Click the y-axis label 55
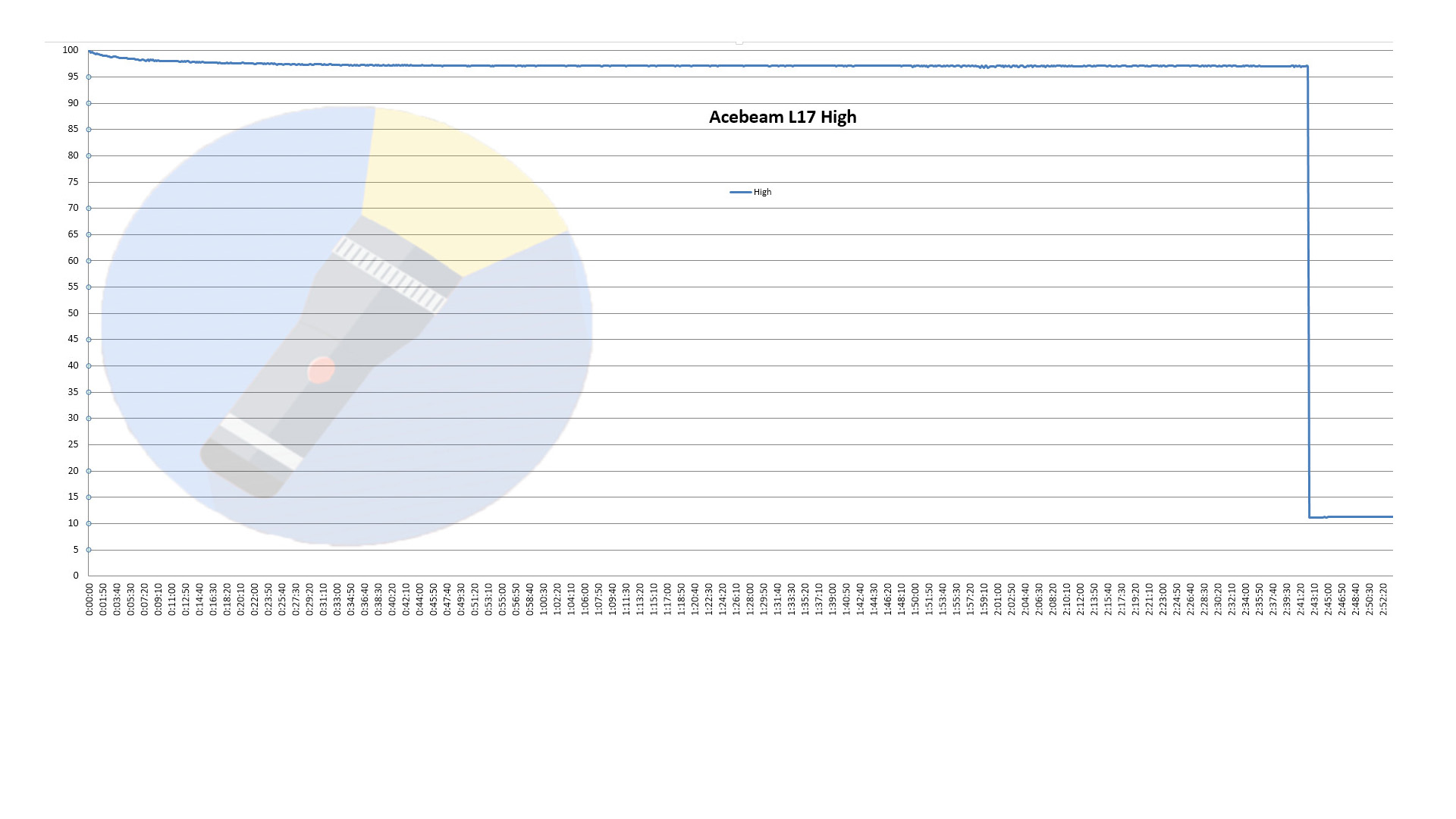The width and height of the screenshot is (1456, 819). (73, 287)
